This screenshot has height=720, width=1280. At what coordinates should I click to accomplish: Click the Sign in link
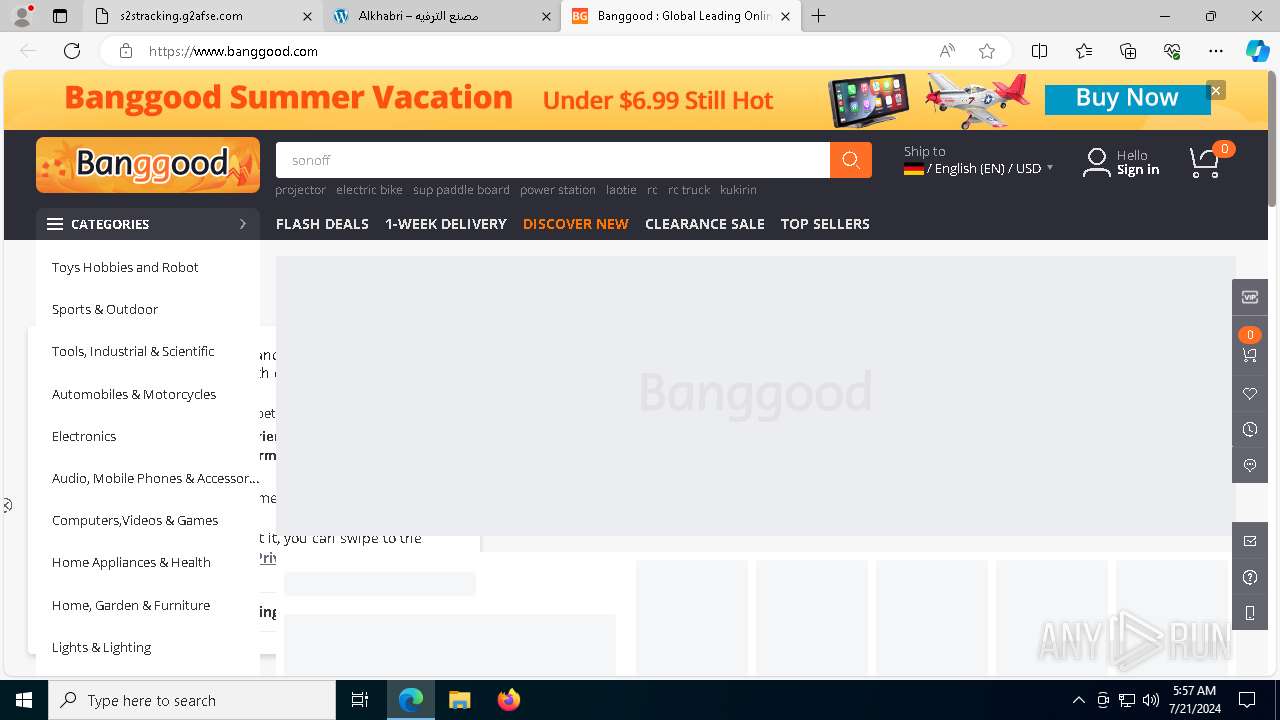(1138, 170)
